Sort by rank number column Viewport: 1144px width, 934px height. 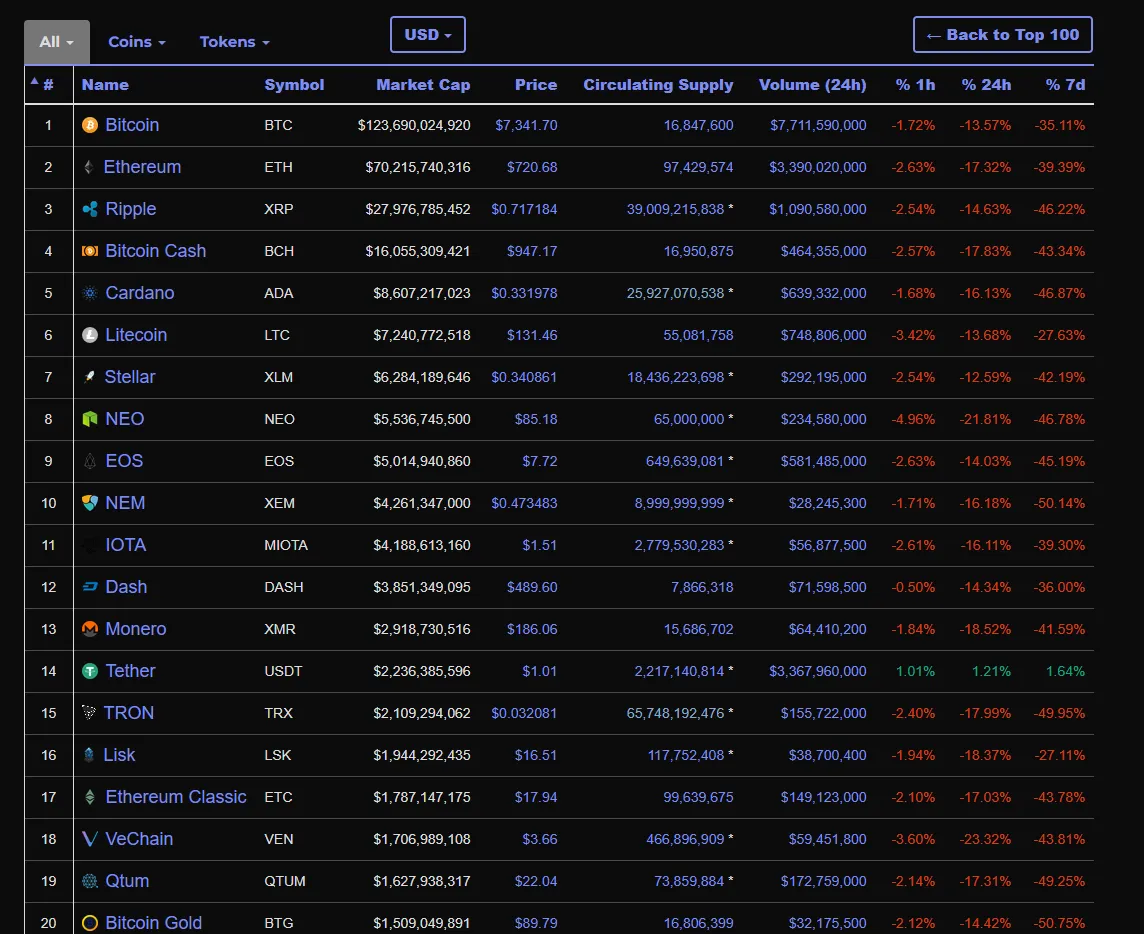coord(48,85)
